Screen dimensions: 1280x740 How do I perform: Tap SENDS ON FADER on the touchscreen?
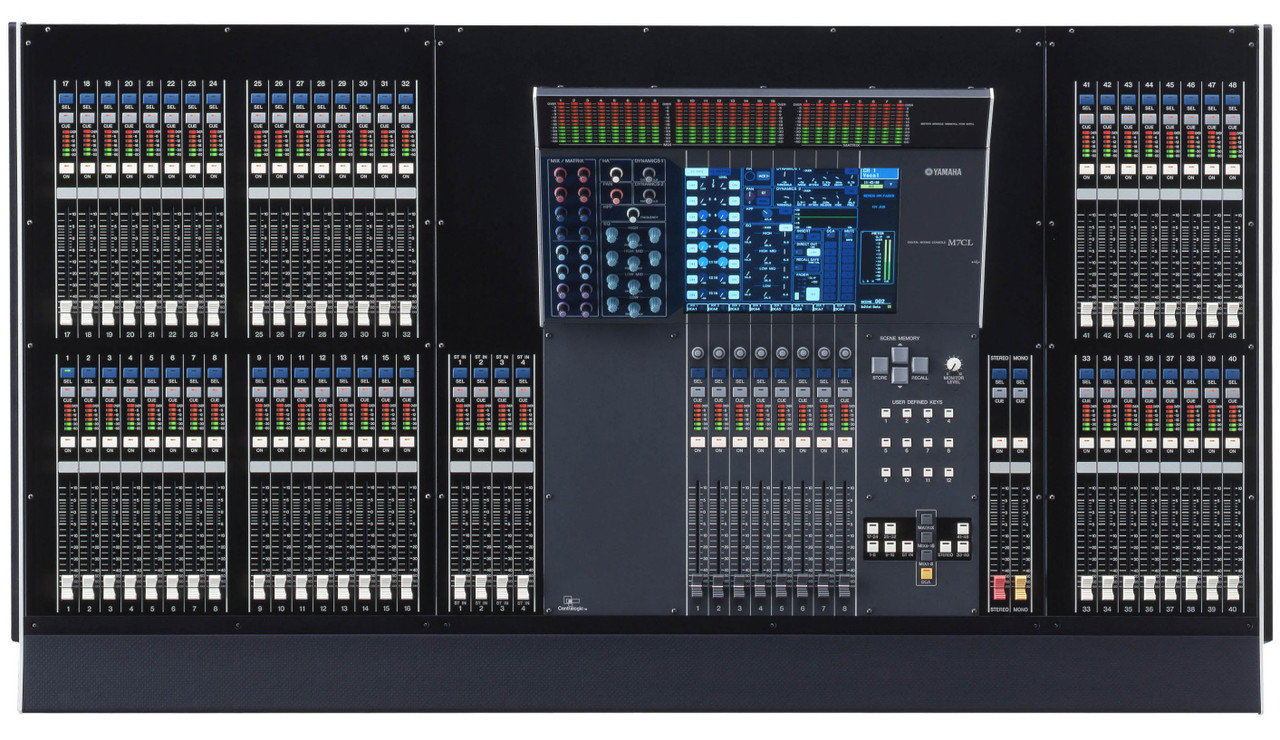[879, 195]
